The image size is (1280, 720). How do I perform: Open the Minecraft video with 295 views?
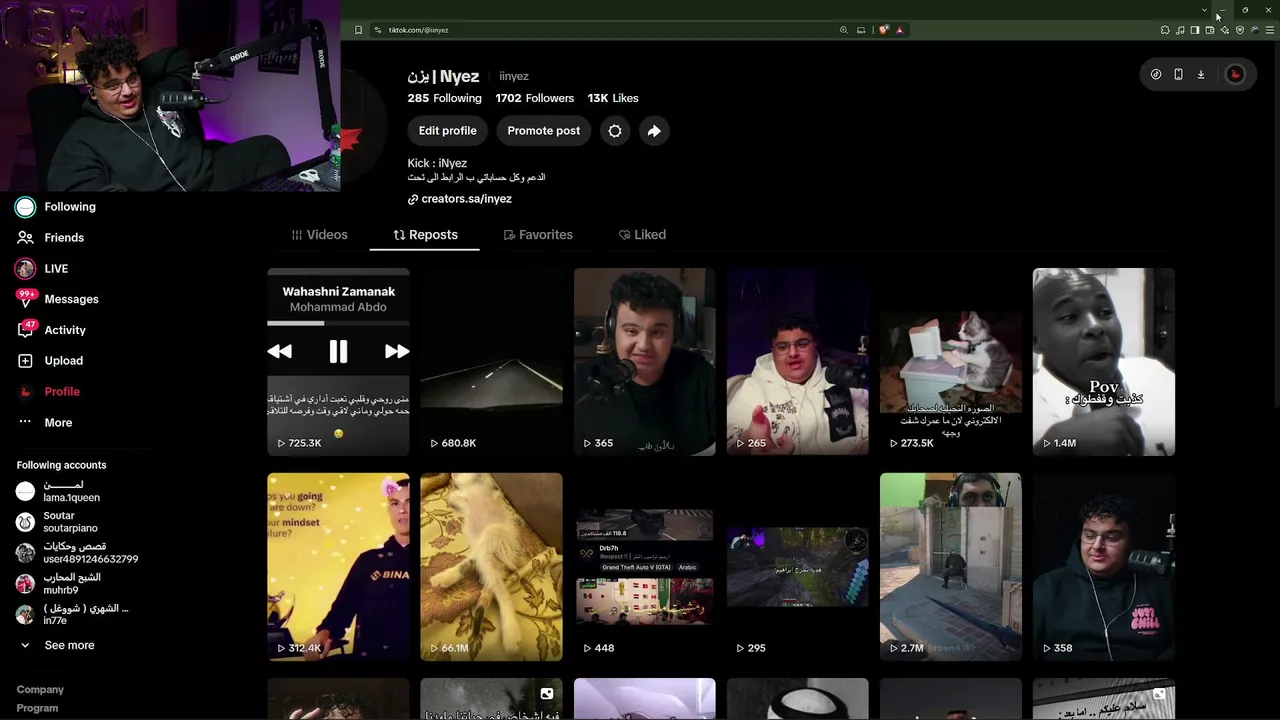click(797, 567)
